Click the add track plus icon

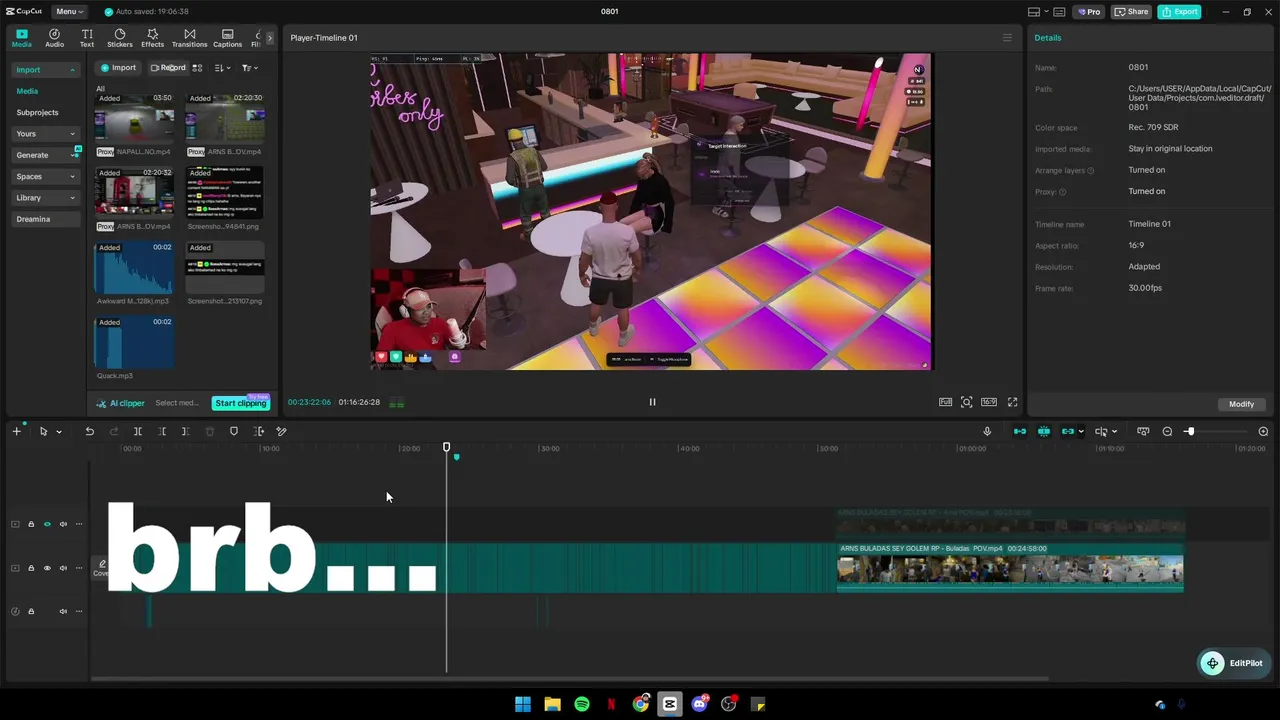click(x=16, y=431)
